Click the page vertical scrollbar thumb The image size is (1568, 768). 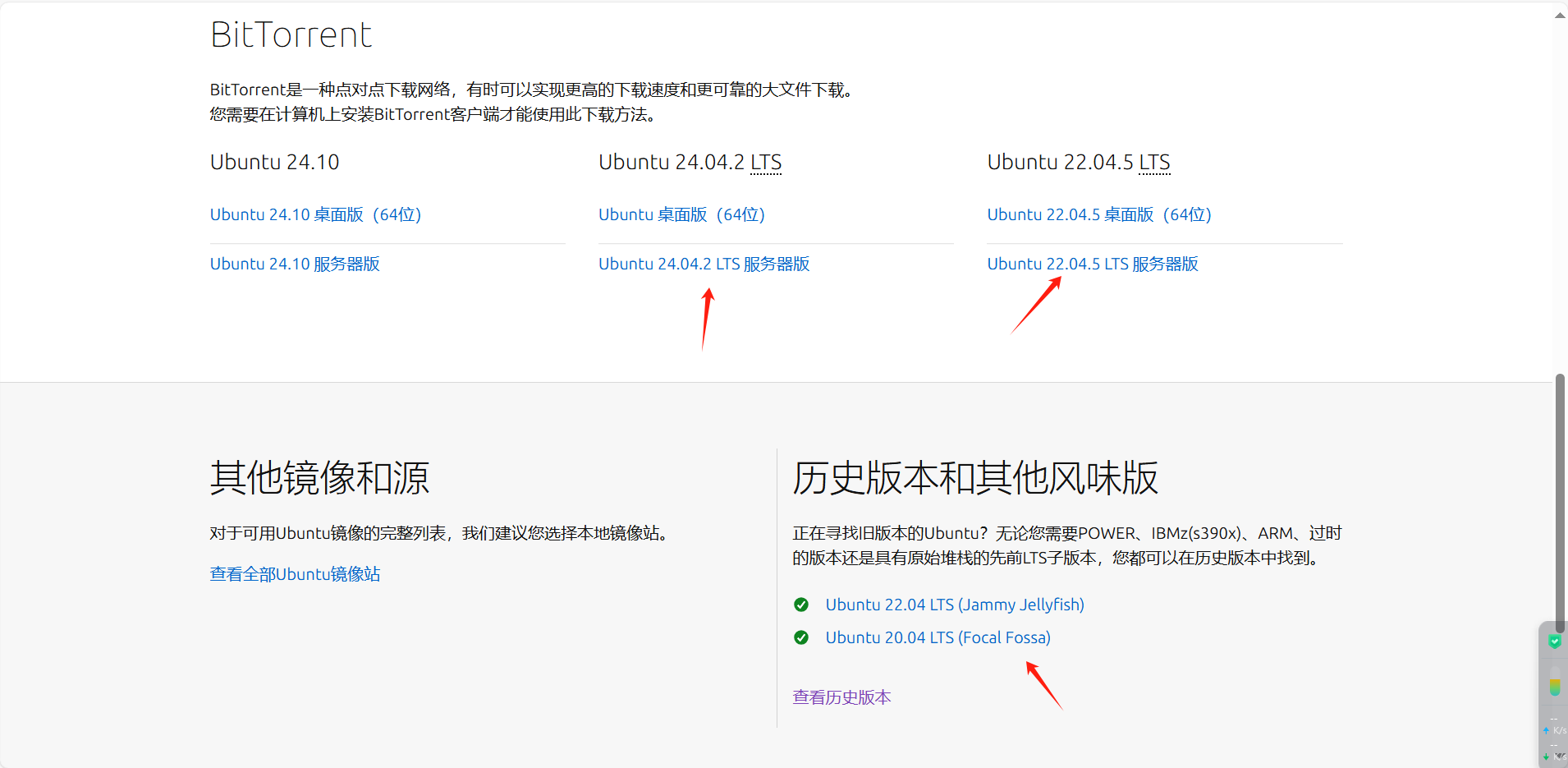click(x=1560, y=503)
